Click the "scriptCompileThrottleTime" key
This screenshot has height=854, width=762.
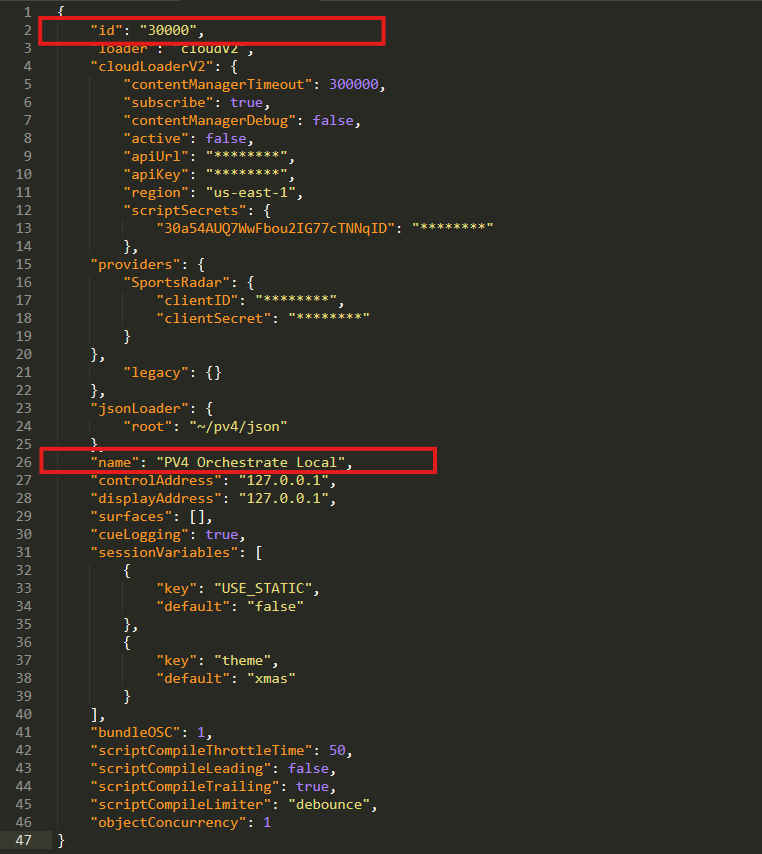coord(201,751)
